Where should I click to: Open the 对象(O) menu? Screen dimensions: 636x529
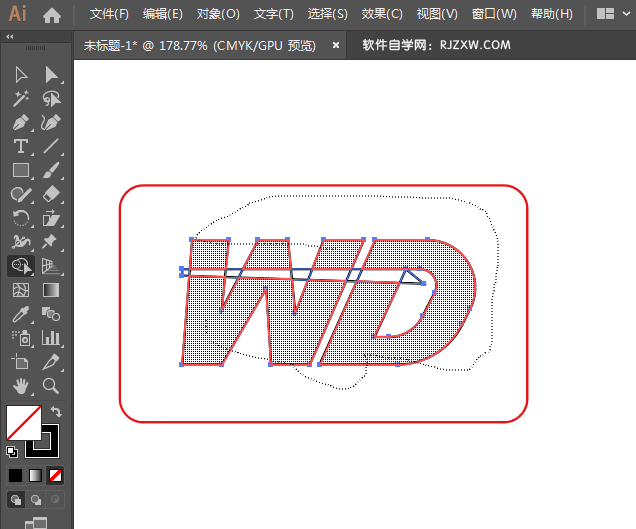coord(218,14)
